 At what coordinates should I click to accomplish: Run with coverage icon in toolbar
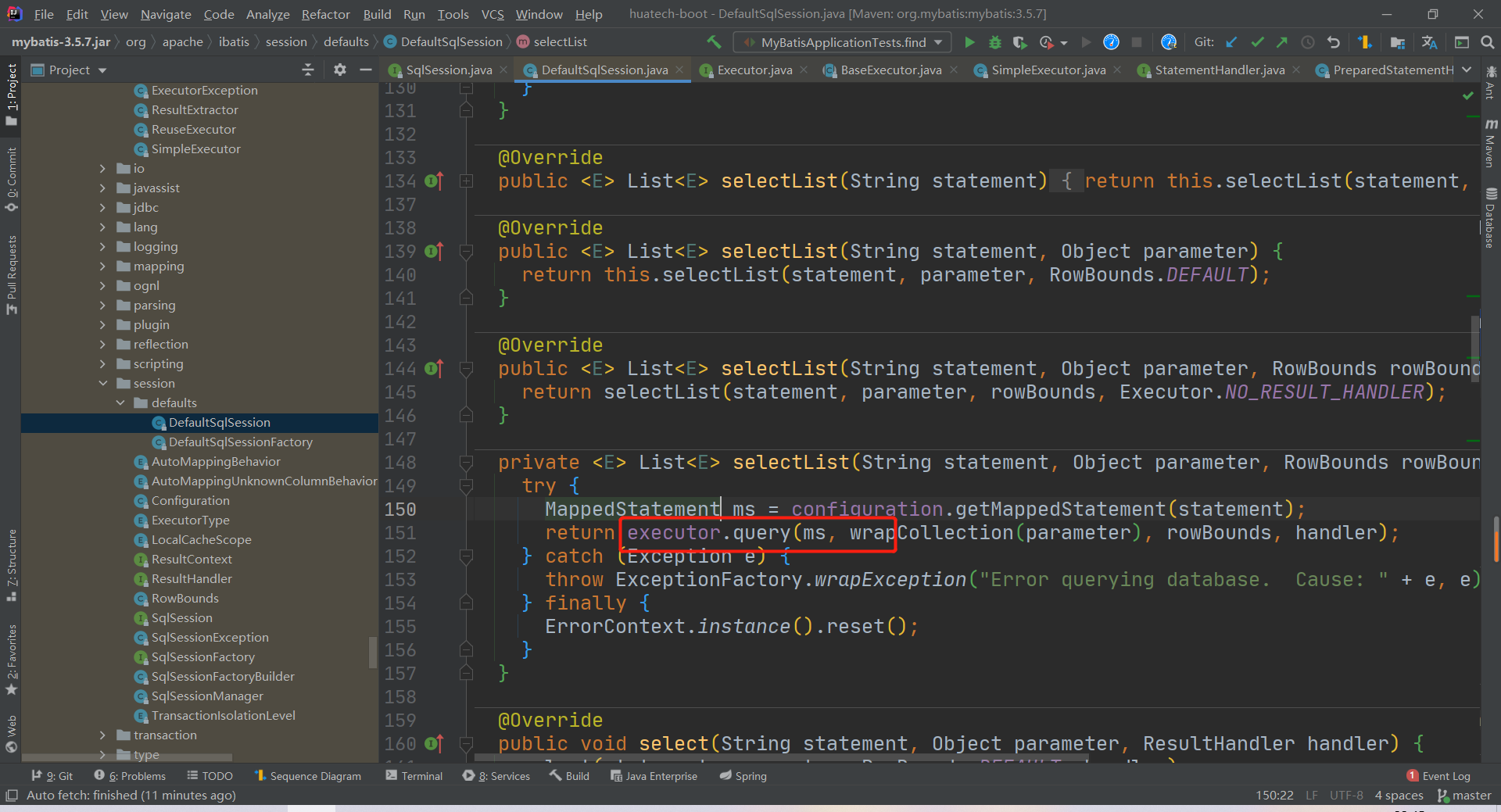click(x=1019, y=42)
